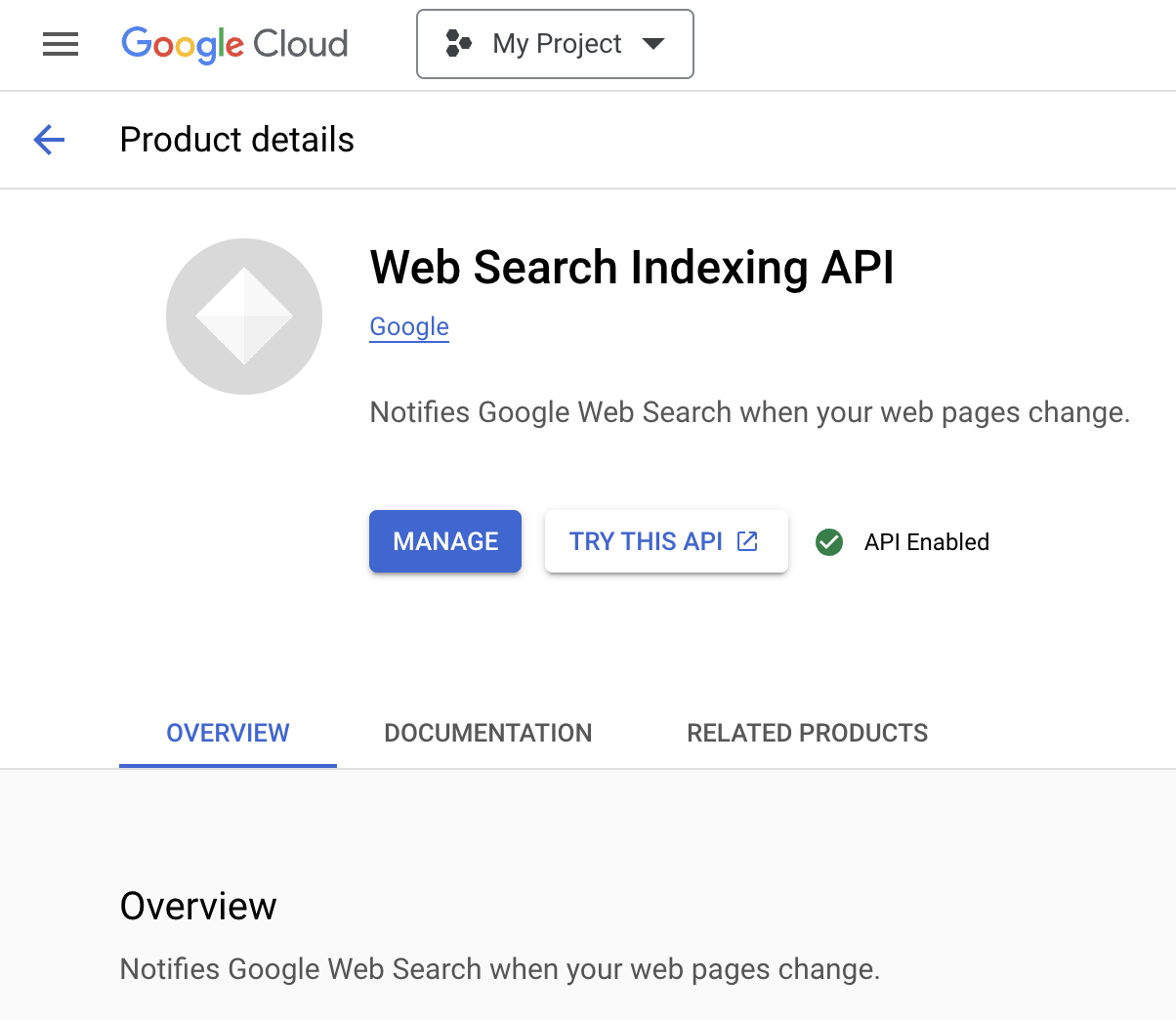
Task: Click the blue underline of the active OVERVIEW tab
Action: [x=228, y=768]
